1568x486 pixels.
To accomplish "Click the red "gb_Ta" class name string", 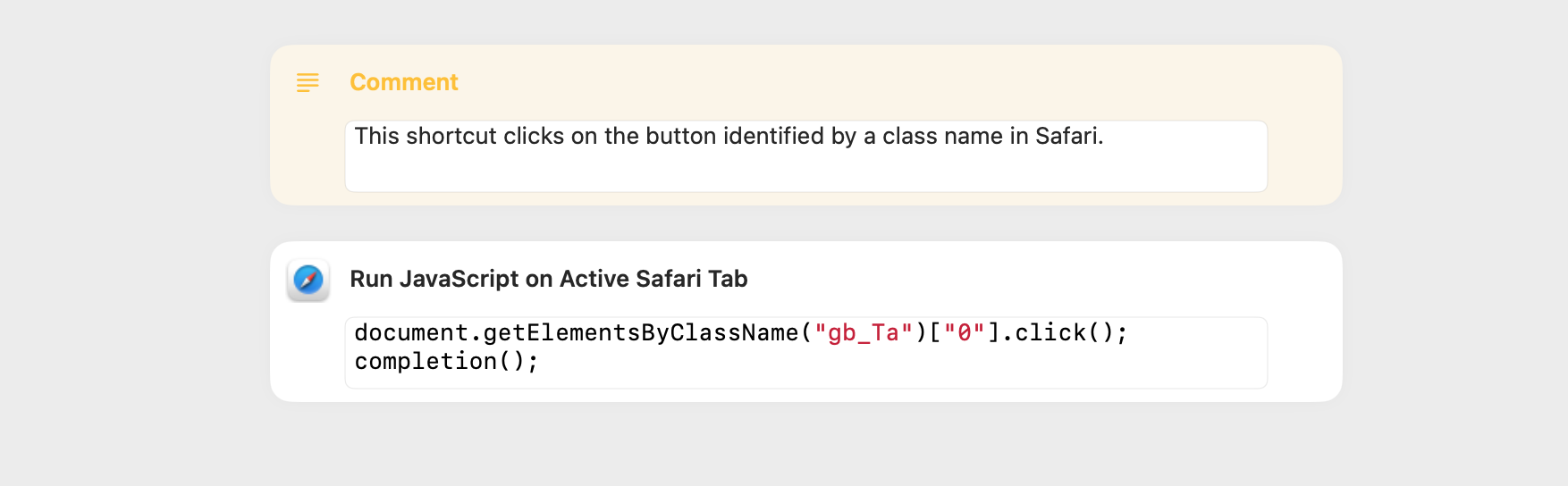I will point(864,333).
